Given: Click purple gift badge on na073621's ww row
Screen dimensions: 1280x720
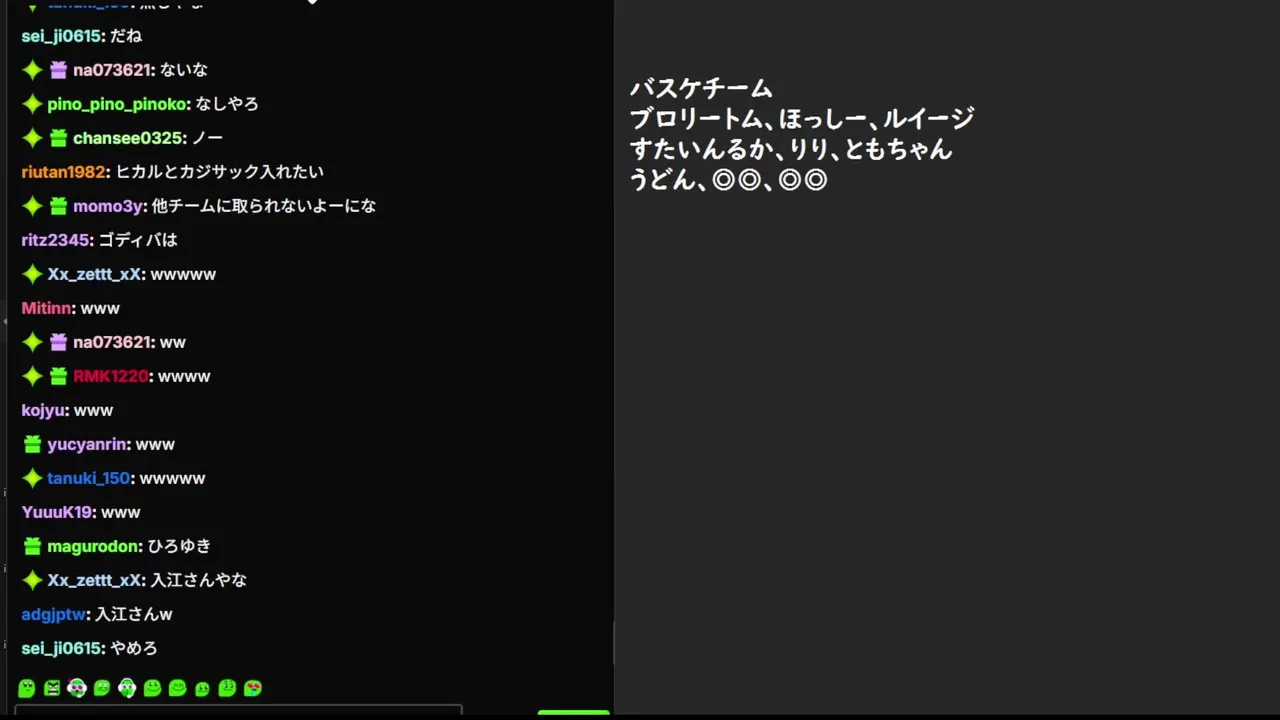Looking at the screenshot, I should (x=58, y=342).
